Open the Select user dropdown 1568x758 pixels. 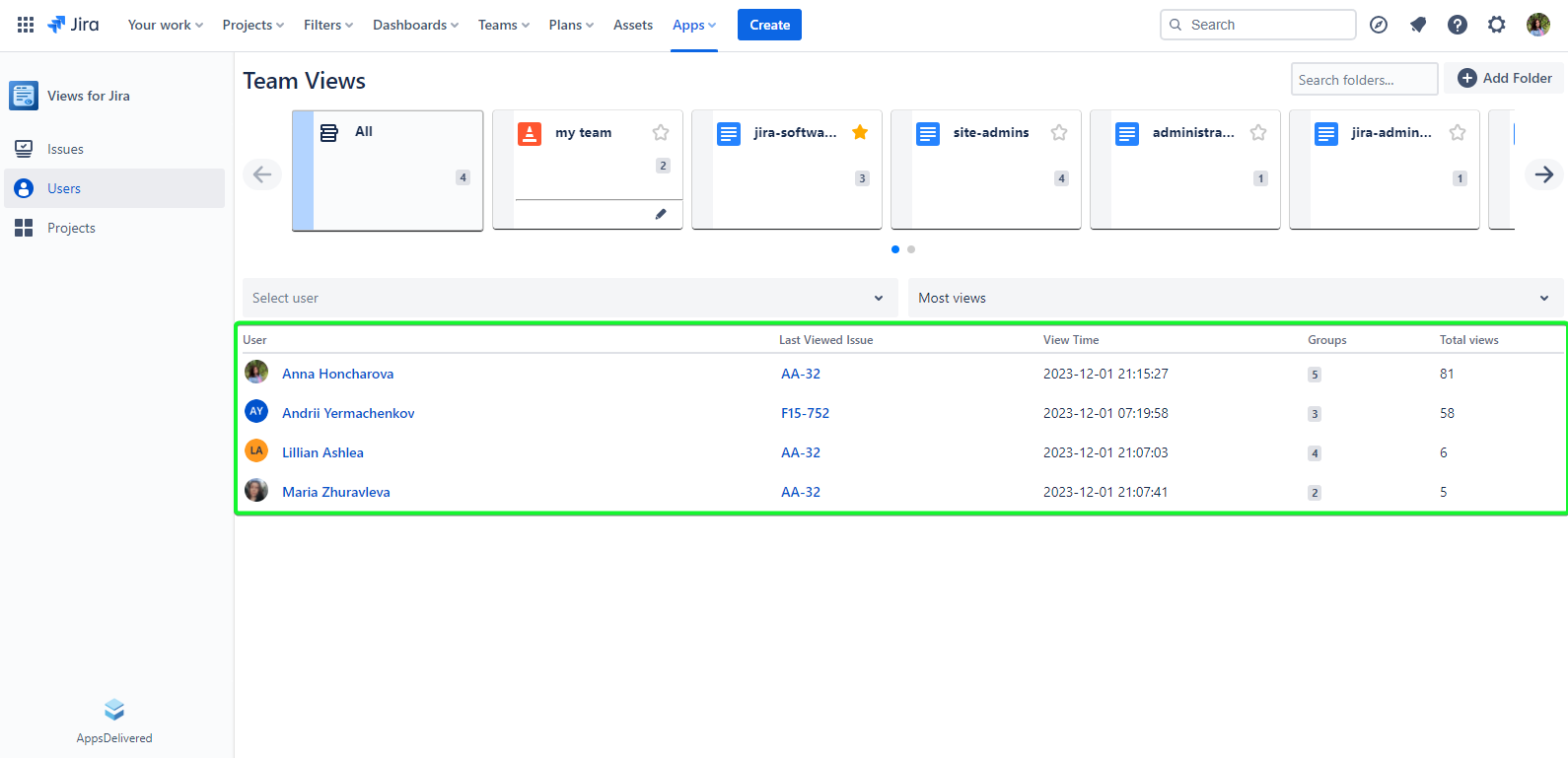[569, 298]
